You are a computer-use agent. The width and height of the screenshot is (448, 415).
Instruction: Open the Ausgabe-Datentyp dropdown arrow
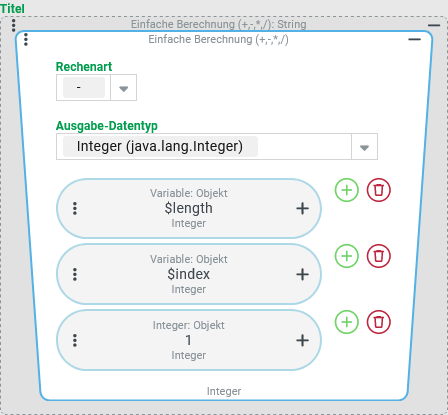coord(364,147)
